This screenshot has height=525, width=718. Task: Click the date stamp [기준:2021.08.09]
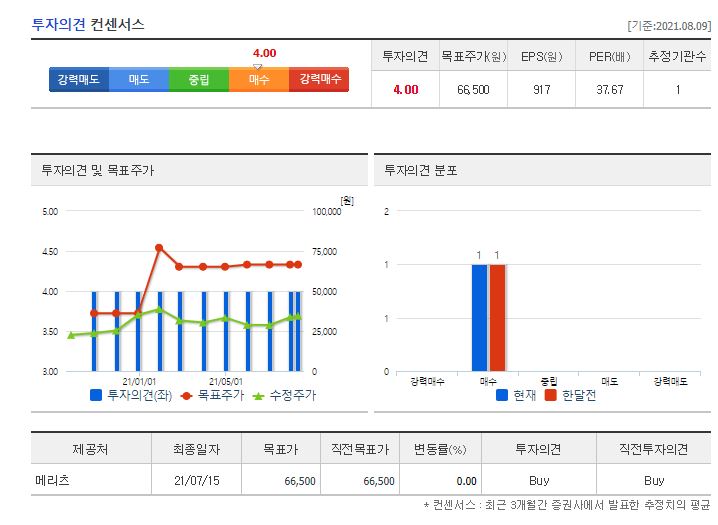[x=669, y=26]
